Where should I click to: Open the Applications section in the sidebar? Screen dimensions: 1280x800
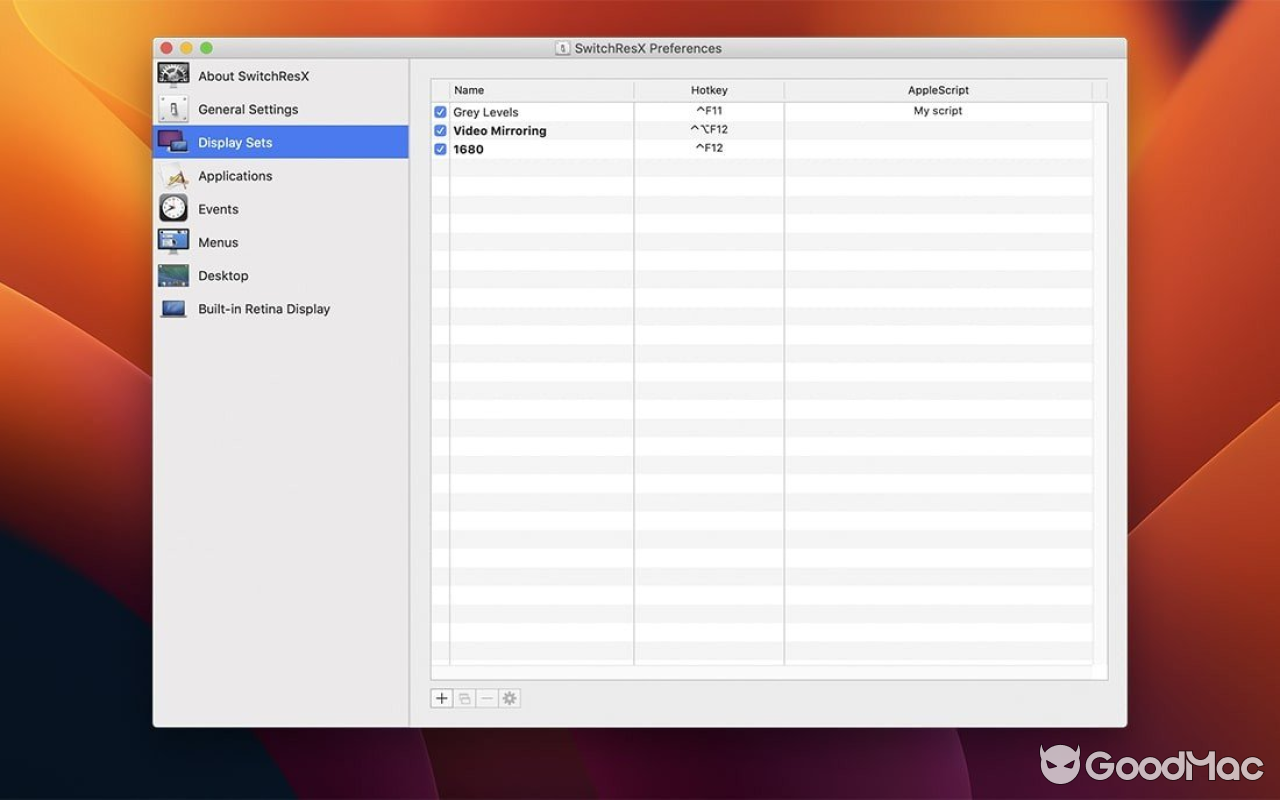coord(235,175)
